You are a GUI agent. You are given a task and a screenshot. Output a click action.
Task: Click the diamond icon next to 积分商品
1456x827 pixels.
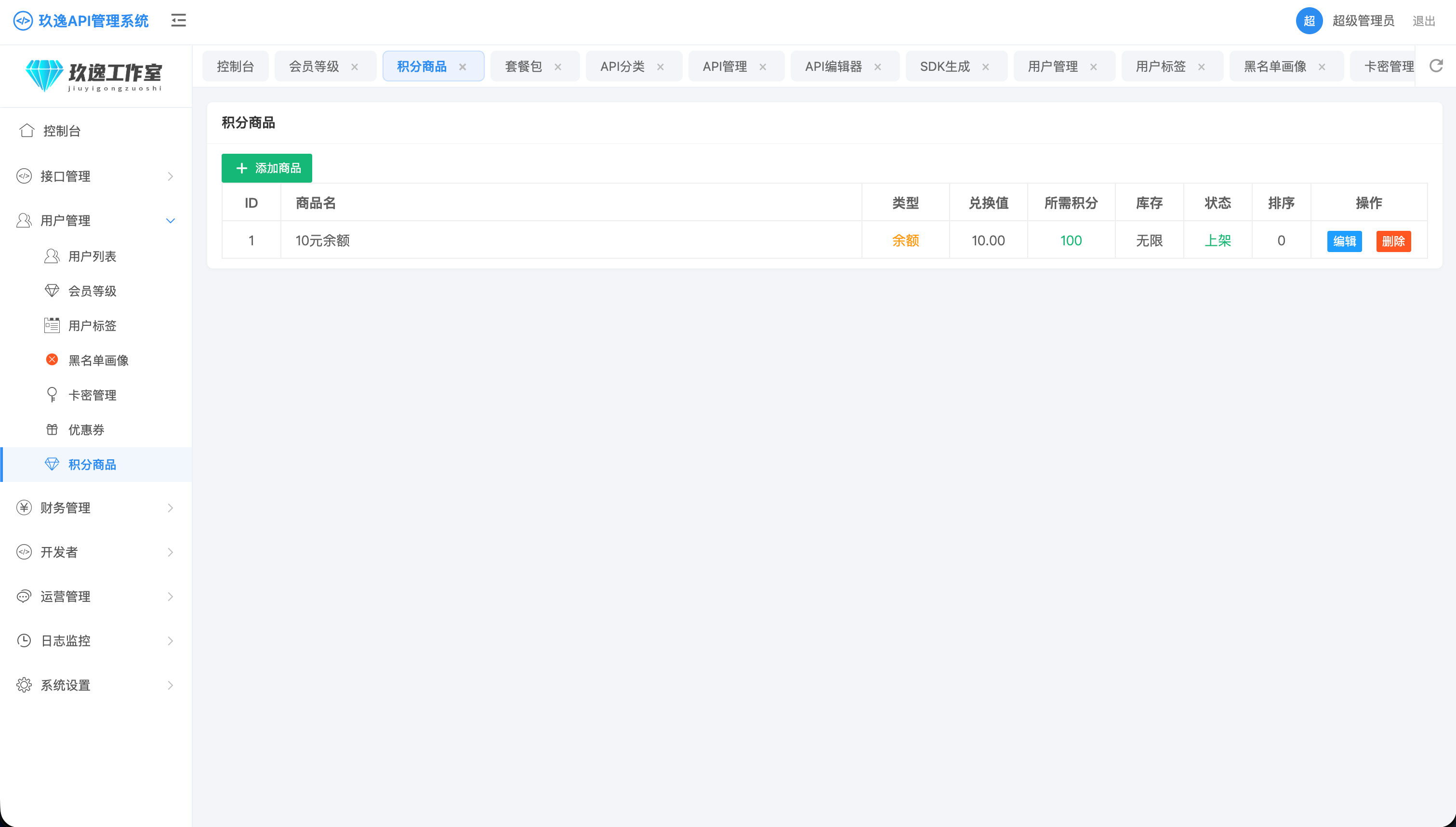52,464
